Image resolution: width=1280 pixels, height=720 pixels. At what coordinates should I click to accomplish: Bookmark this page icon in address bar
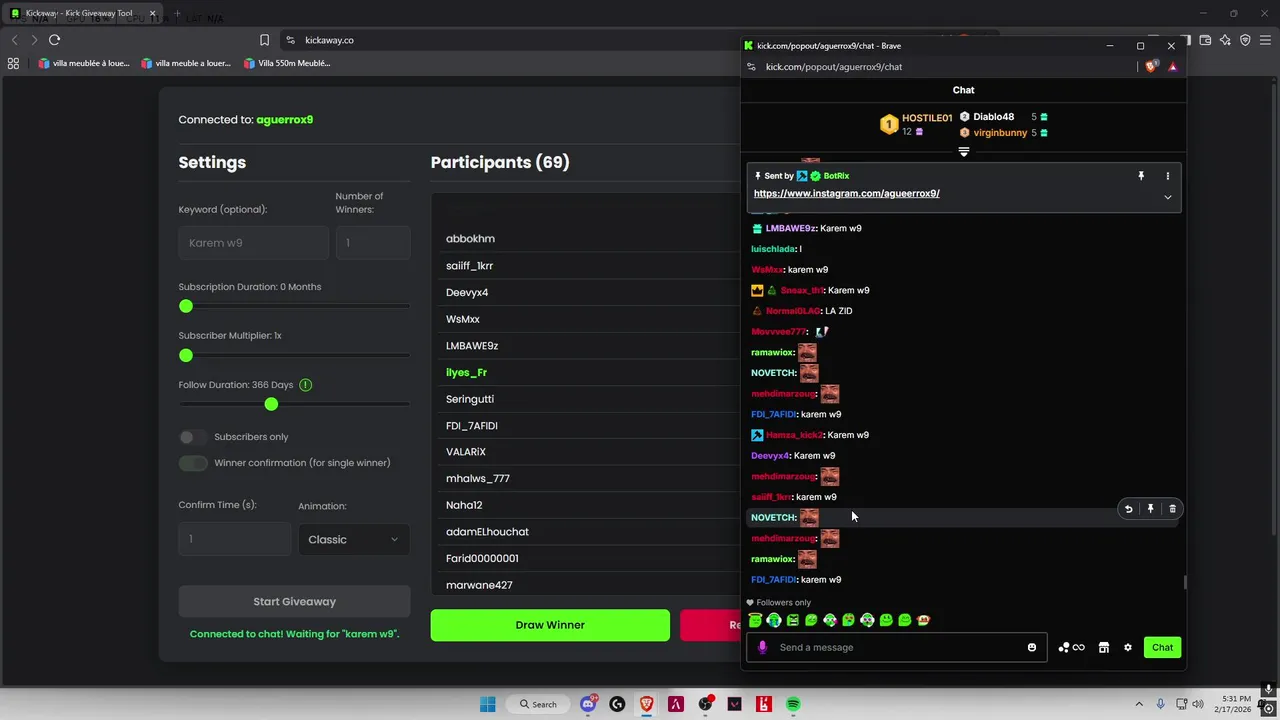click(x=264, y=40)
